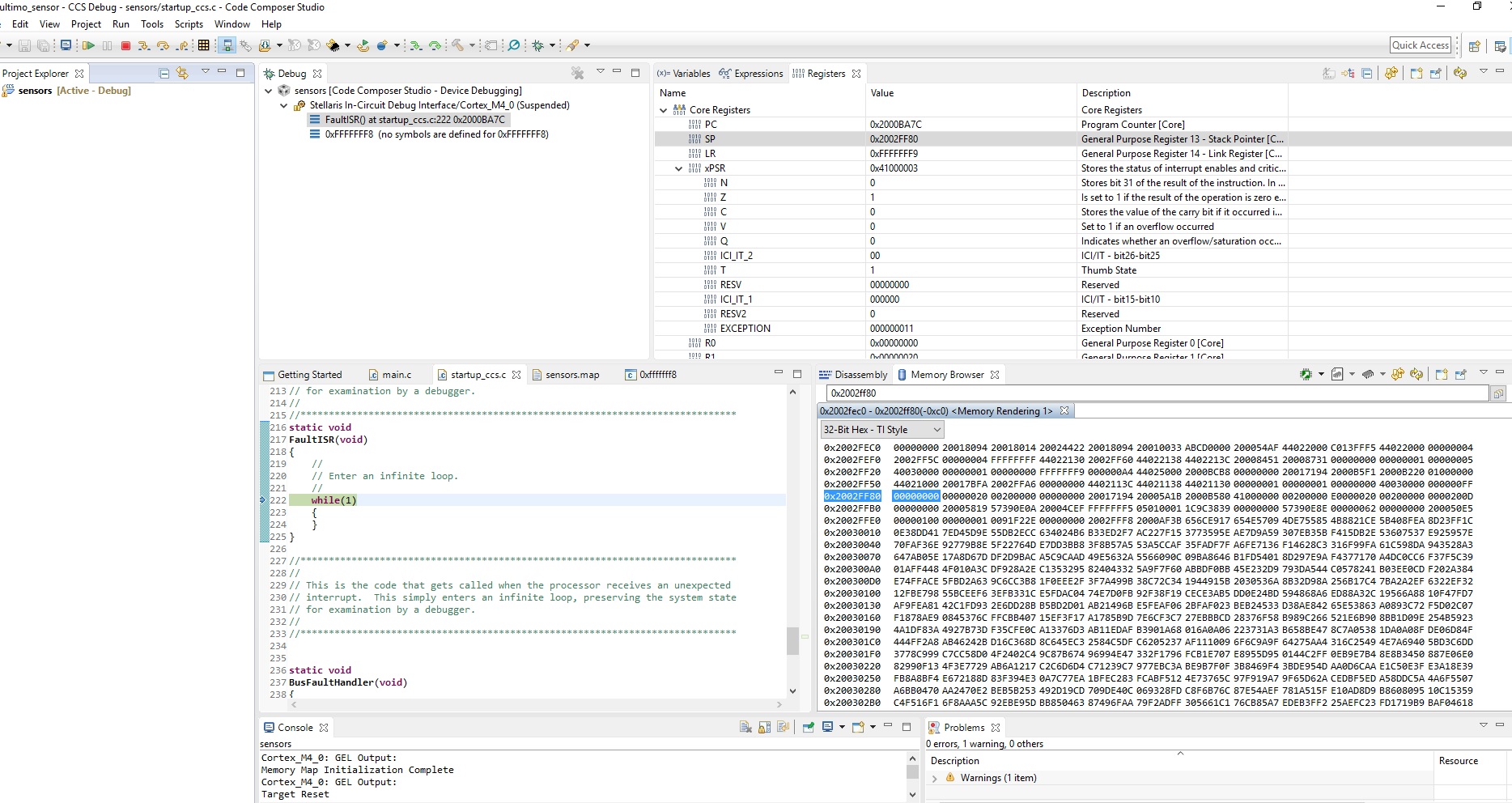
Task: Open the sensors.map editor tab
Action: (566, 375)
